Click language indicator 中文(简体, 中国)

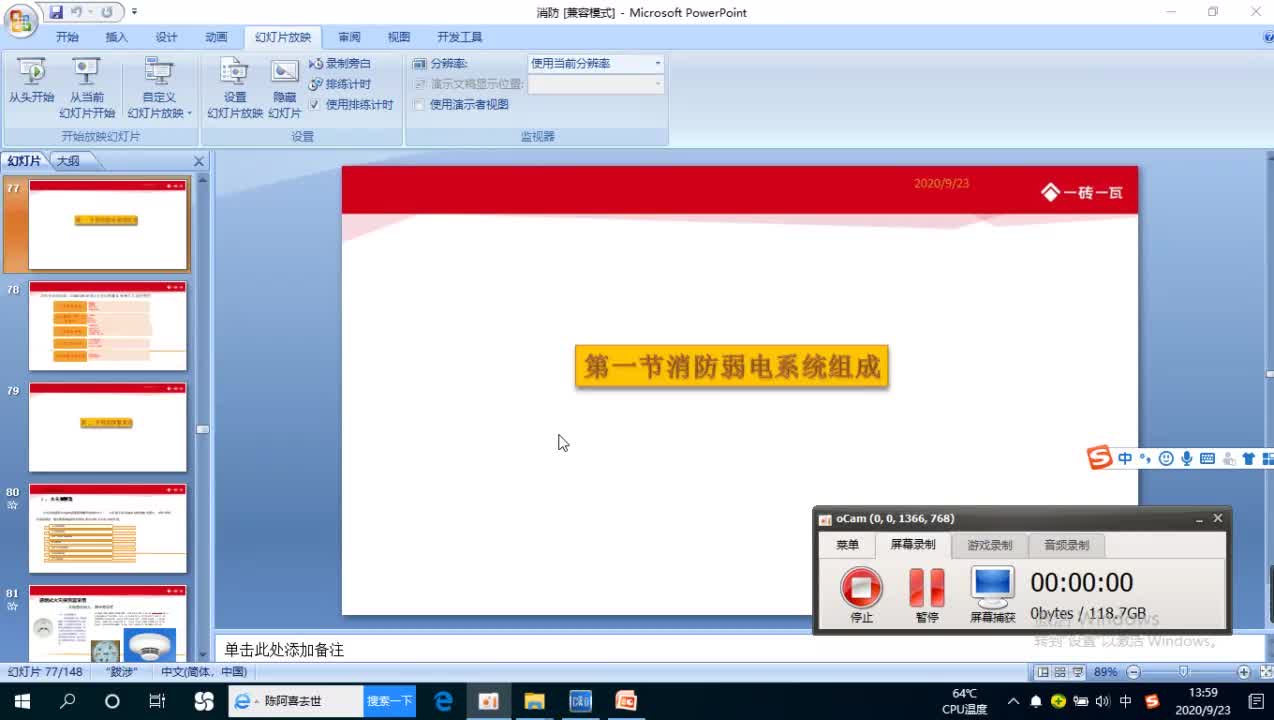coord(204,672)
